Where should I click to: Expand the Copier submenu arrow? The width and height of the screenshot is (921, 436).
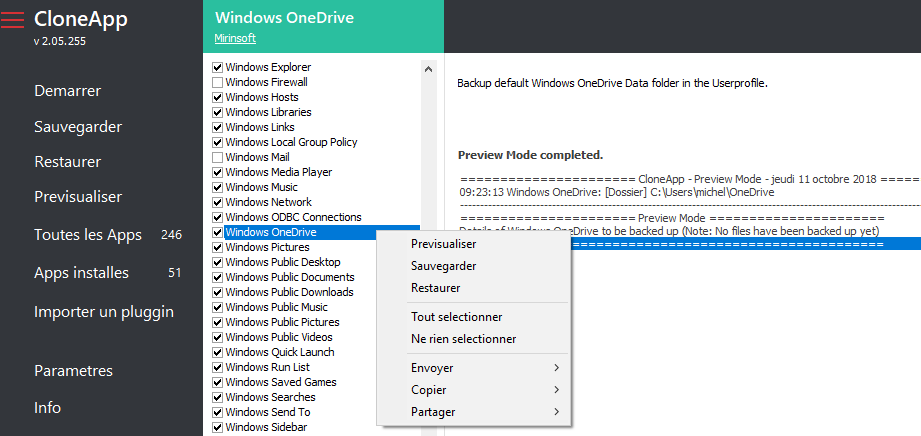[556, 390]
